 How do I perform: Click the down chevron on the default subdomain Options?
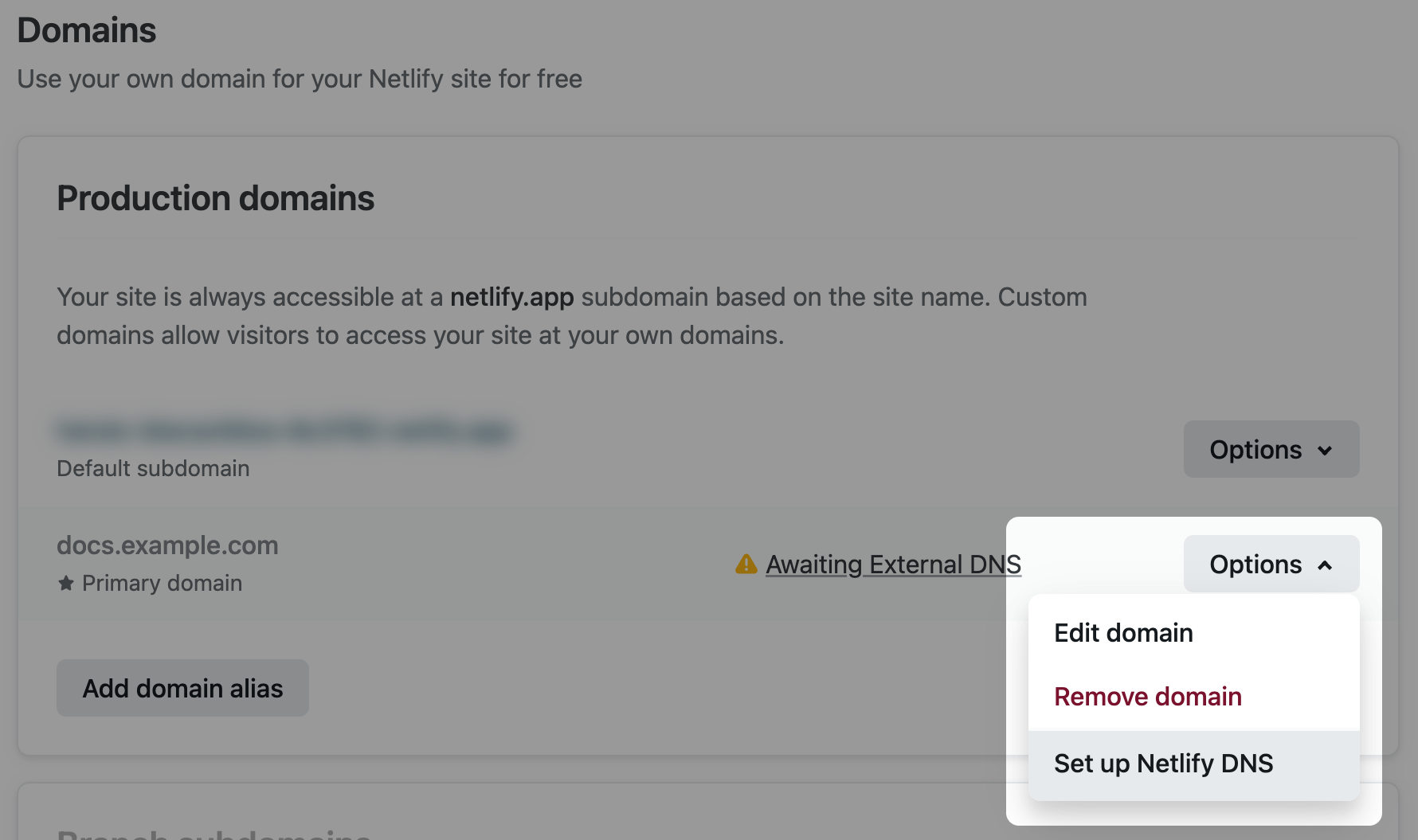[x=1325, y=451]
